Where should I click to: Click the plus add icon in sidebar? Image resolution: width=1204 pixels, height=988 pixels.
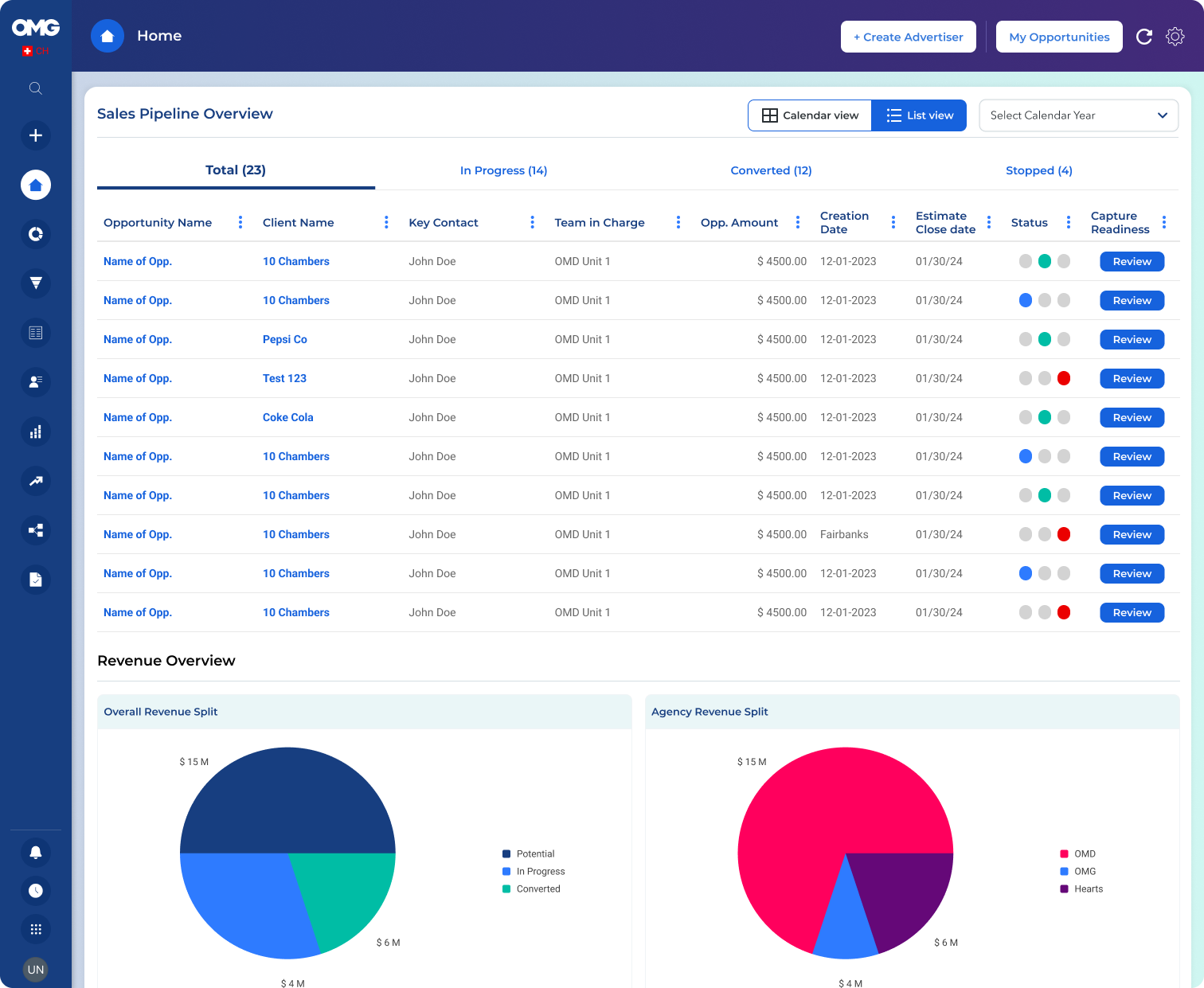point(36,135)
